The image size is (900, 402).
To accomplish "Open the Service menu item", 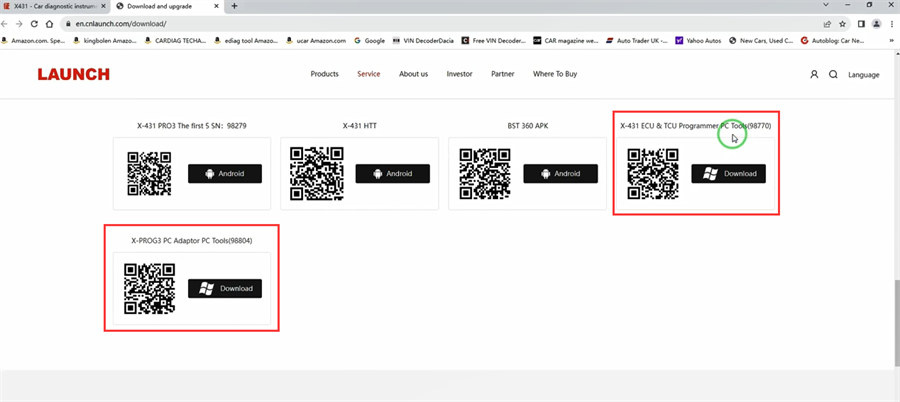I will click(x=368, y=74).
